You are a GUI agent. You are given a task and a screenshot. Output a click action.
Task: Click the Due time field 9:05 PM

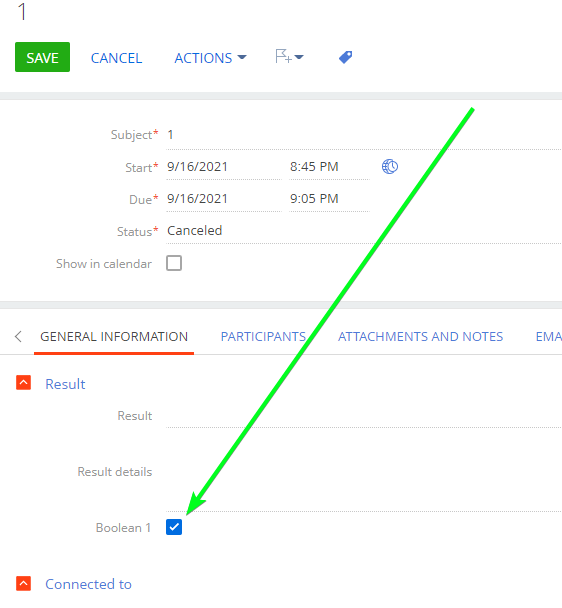point(329,199)
